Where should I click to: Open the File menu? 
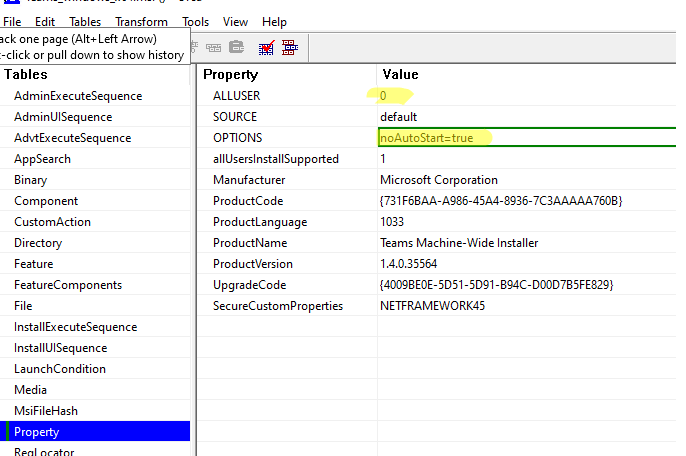[x=12, y=21]
